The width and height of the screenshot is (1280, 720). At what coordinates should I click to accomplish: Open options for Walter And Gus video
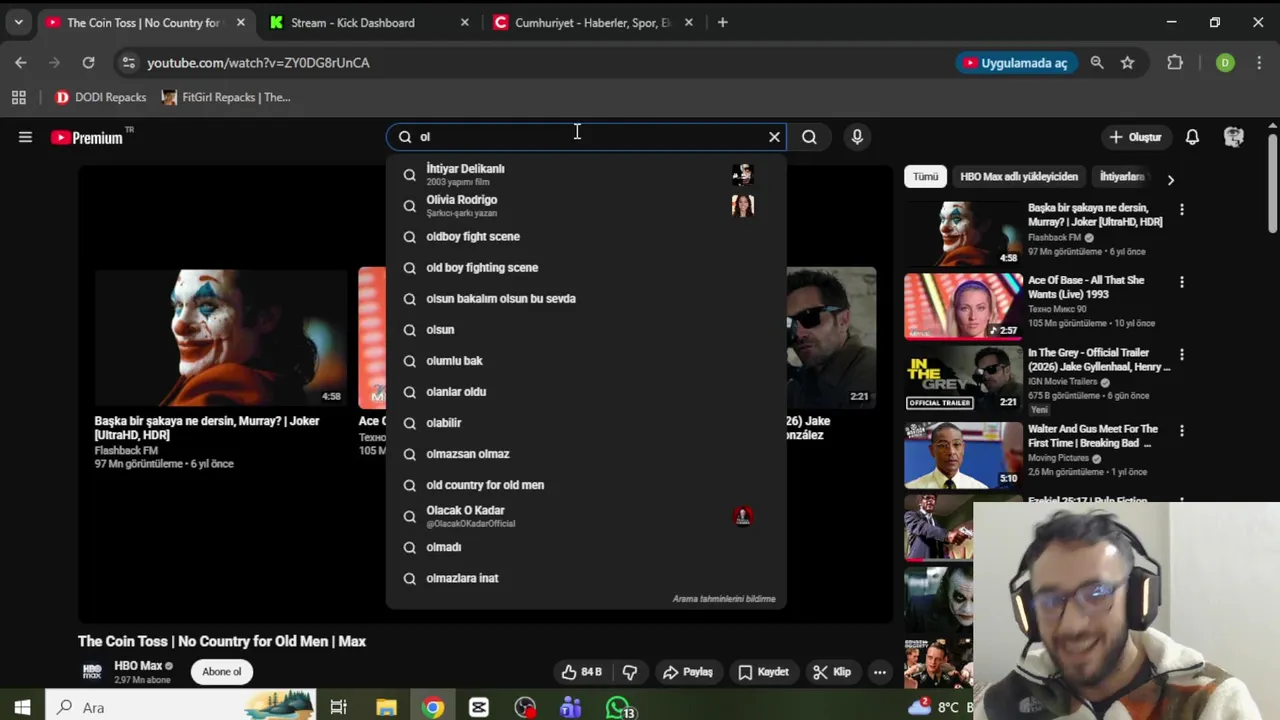coord(1182,431)
